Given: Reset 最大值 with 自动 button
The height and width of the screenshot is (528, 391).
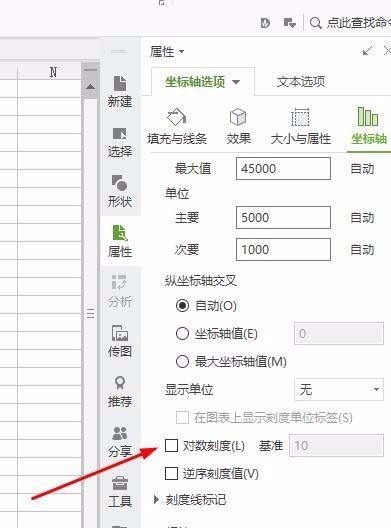Looking at the screenshot, I should tap(362, 168).
